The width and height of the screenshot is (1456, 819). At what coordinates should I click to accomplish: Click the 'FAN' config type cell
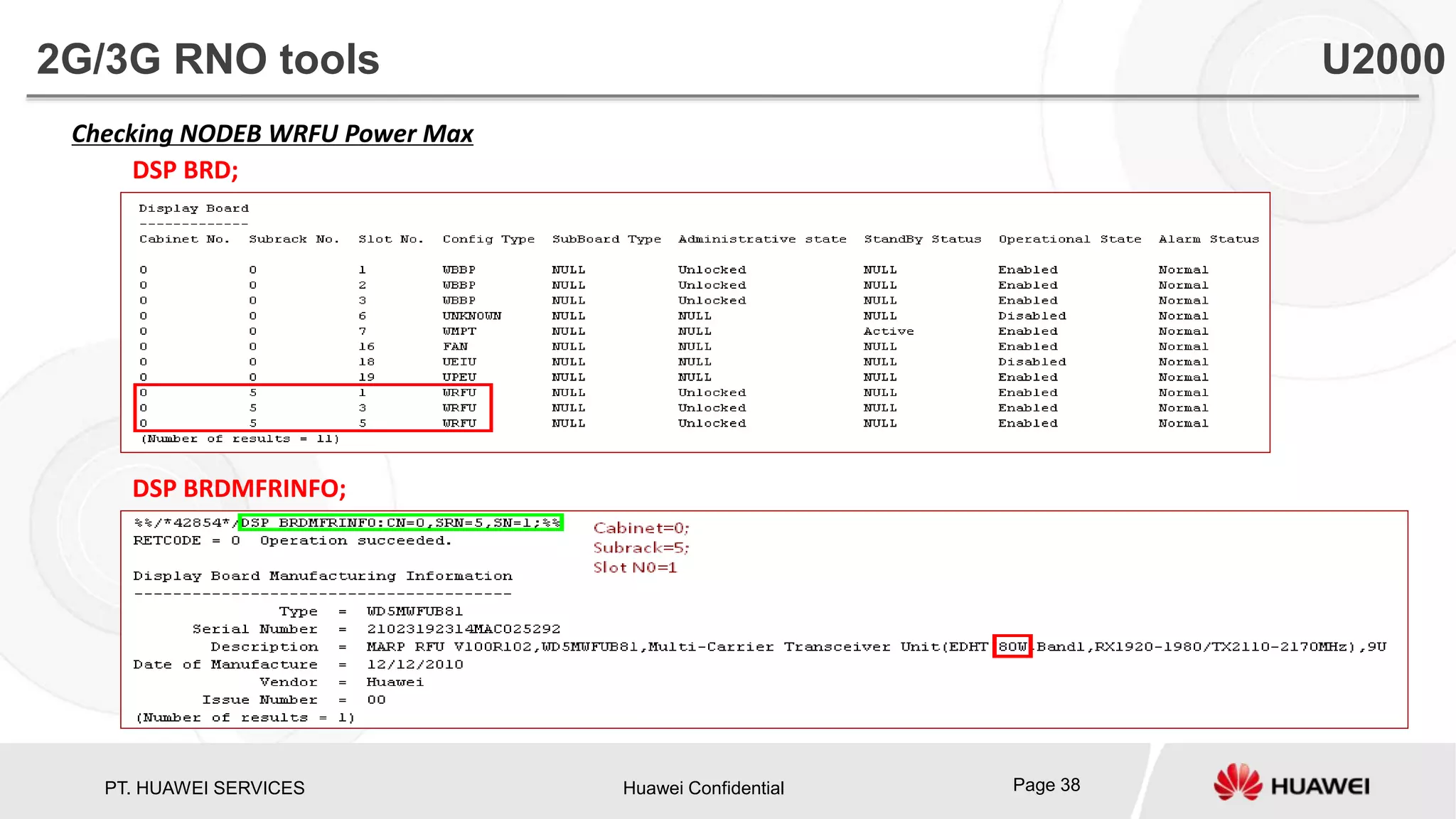pyautogui.click(x=455, y=346)
